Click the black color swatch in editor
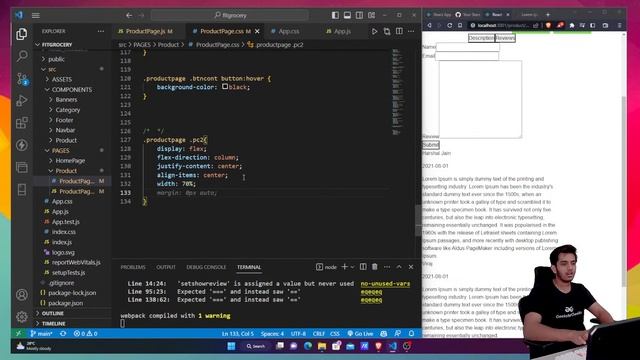 pos(225,87)
